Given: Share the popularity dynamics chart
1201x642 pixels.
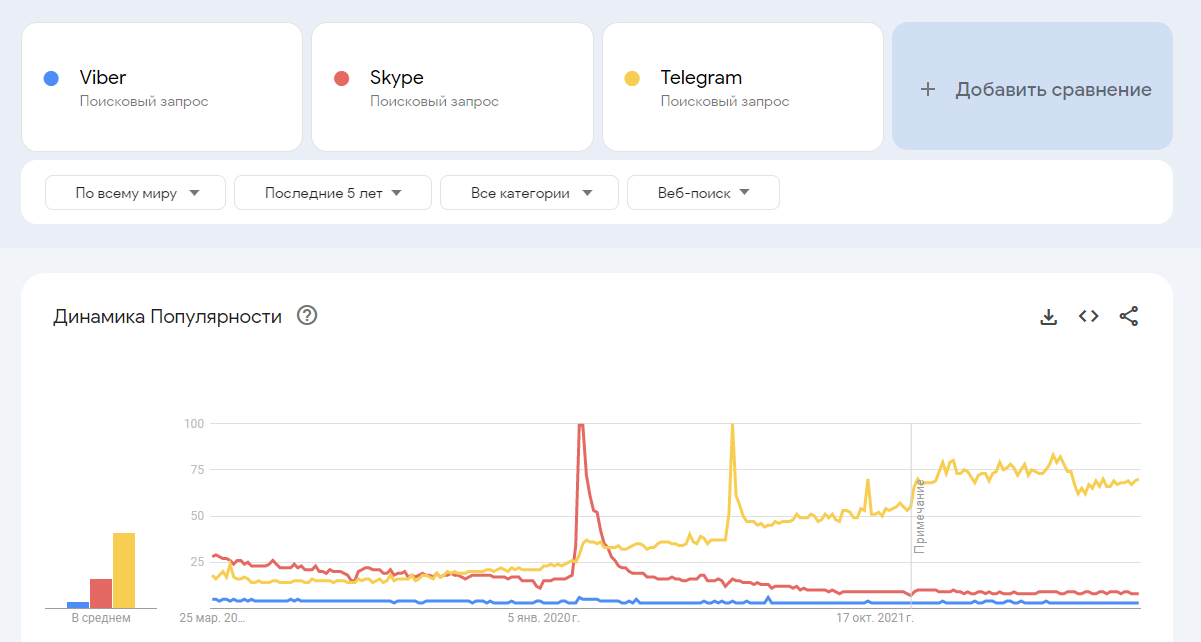Looking at the screenshot, I should [1129, 317].
